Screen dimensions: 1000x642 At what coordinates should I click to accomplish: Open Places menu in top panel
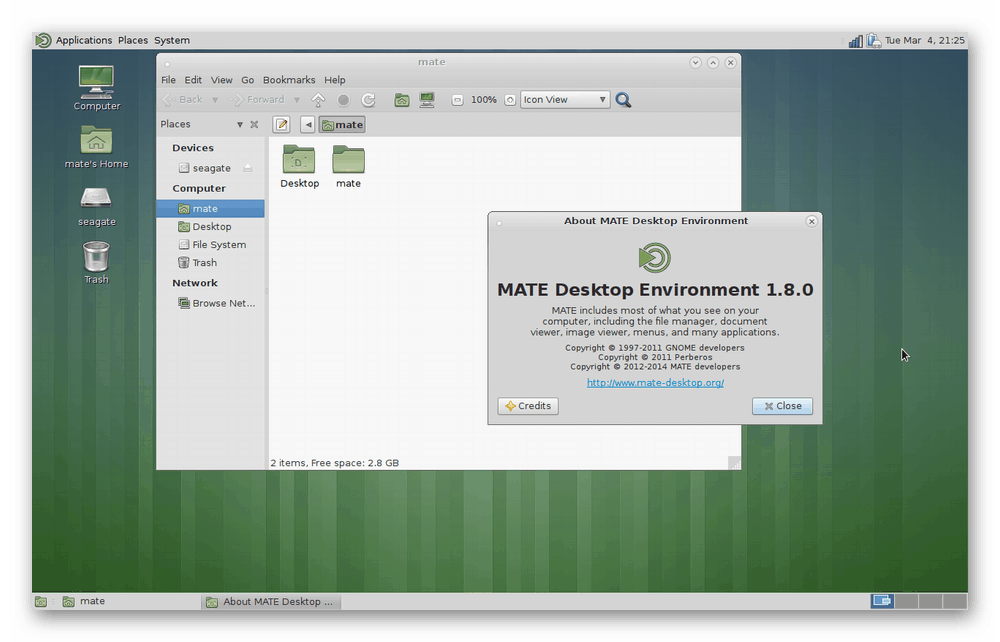[x=133, y=40]
